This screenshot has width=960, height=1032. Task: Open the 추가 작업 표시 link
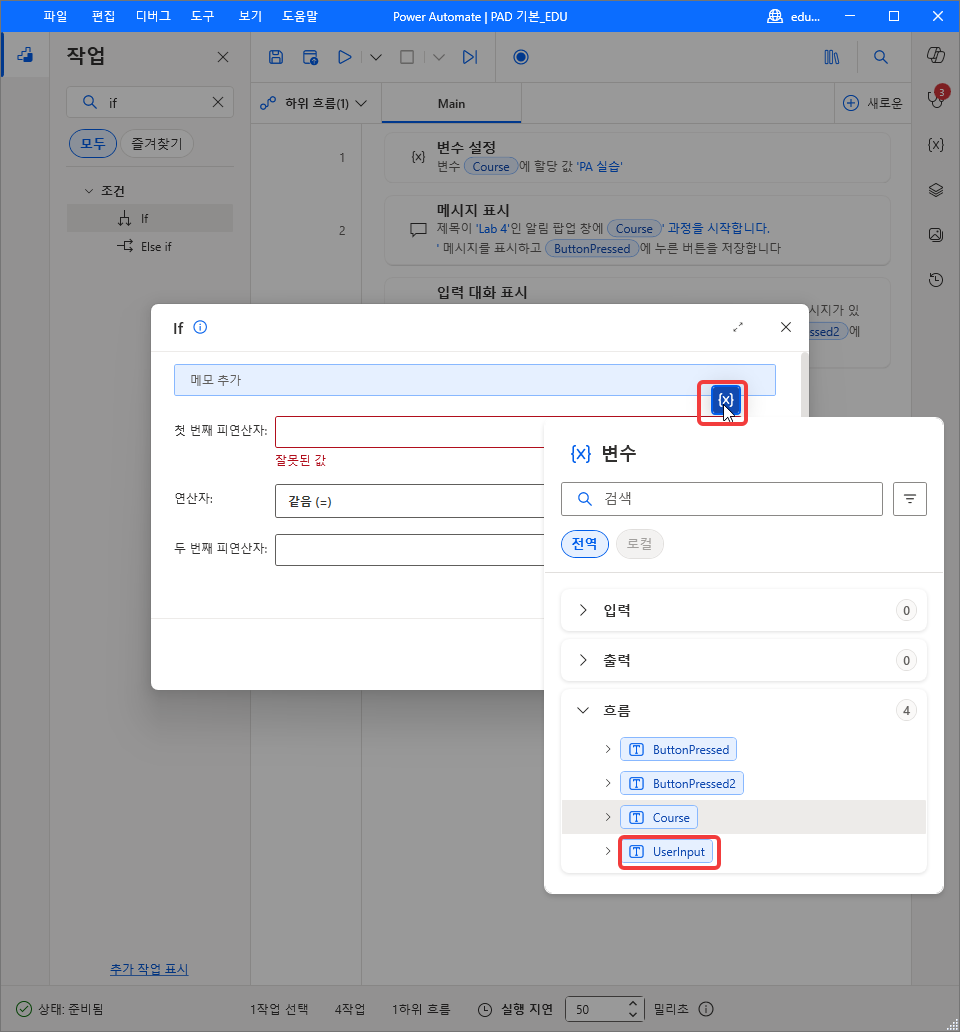pyautogui.click(x=149, y=969)
